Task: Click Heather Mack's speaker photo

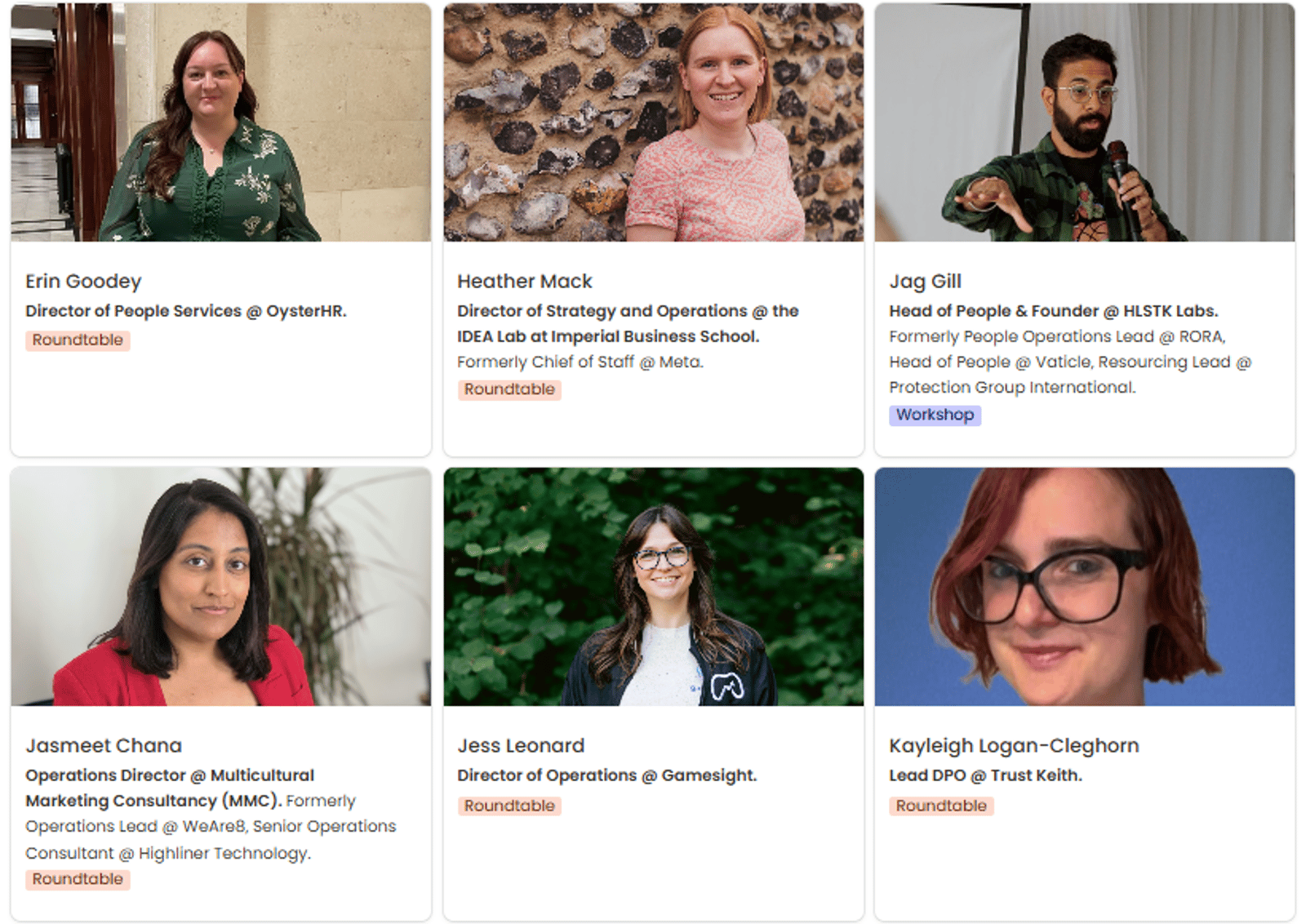Action: 653,122
